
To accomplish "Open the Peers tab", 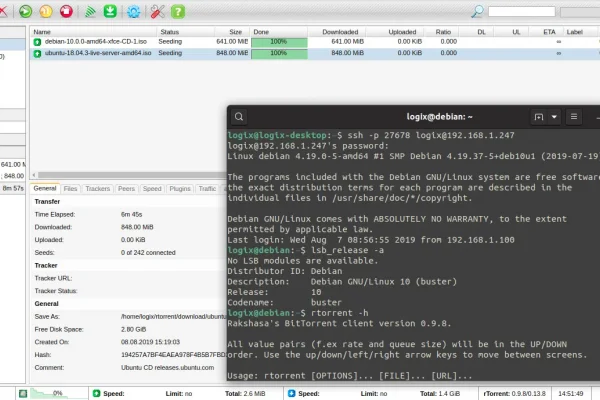I will [x=126, y=189].
